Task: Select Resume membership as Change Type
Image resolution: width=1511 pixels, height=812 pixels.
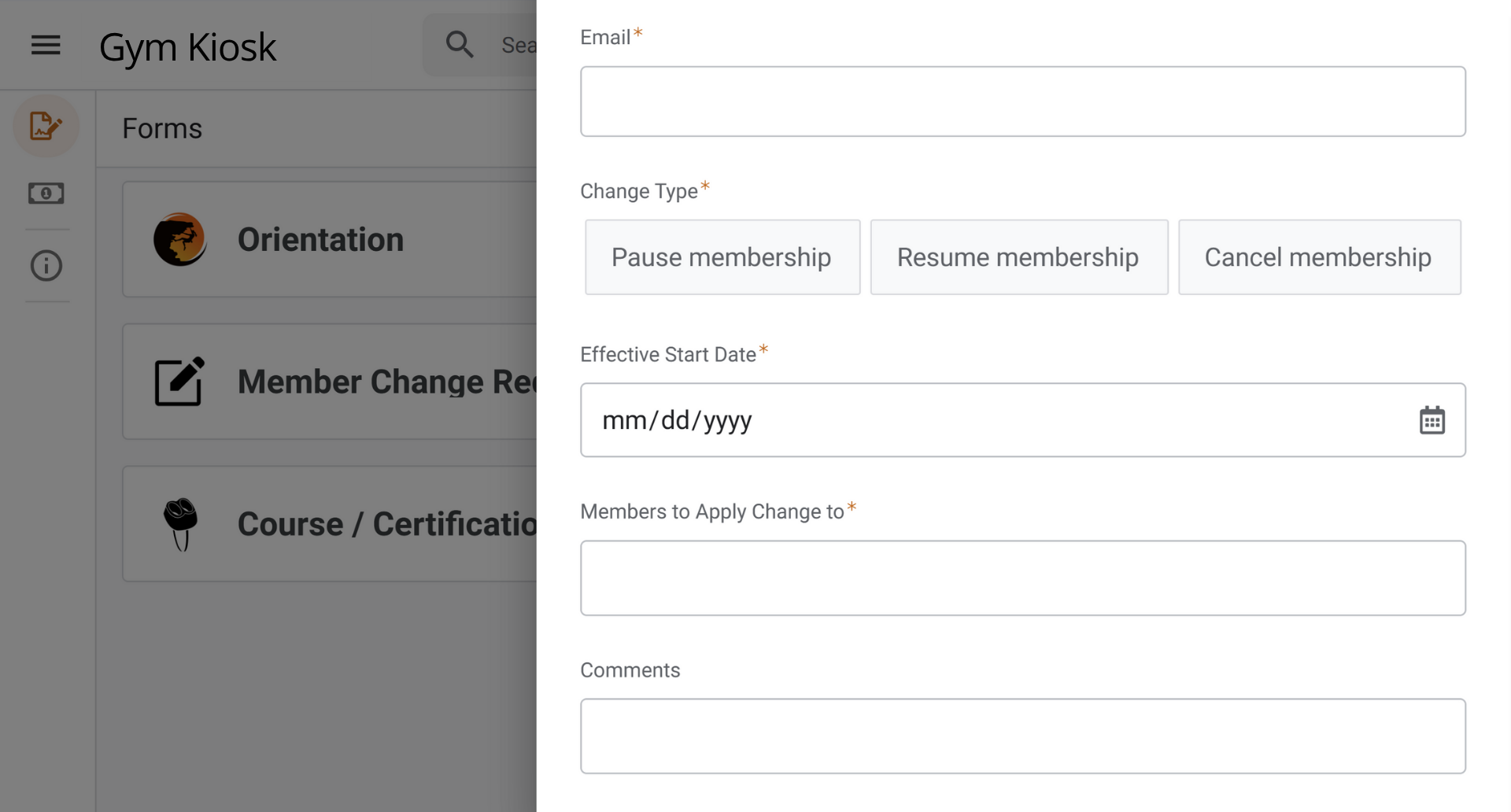Action: pos(1018,257)
